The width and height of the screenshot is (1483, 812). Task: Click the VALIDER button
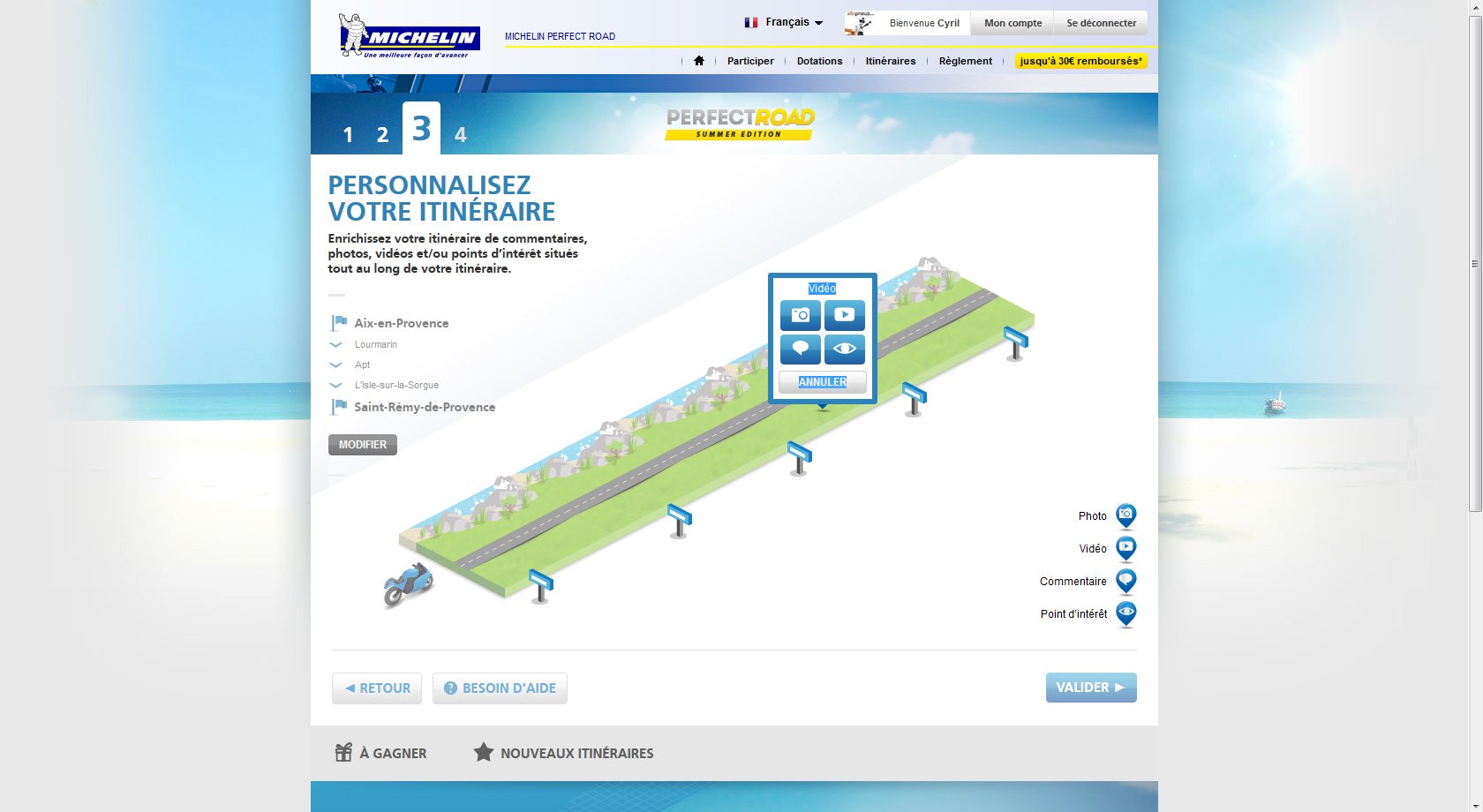tap(1091, 688)
